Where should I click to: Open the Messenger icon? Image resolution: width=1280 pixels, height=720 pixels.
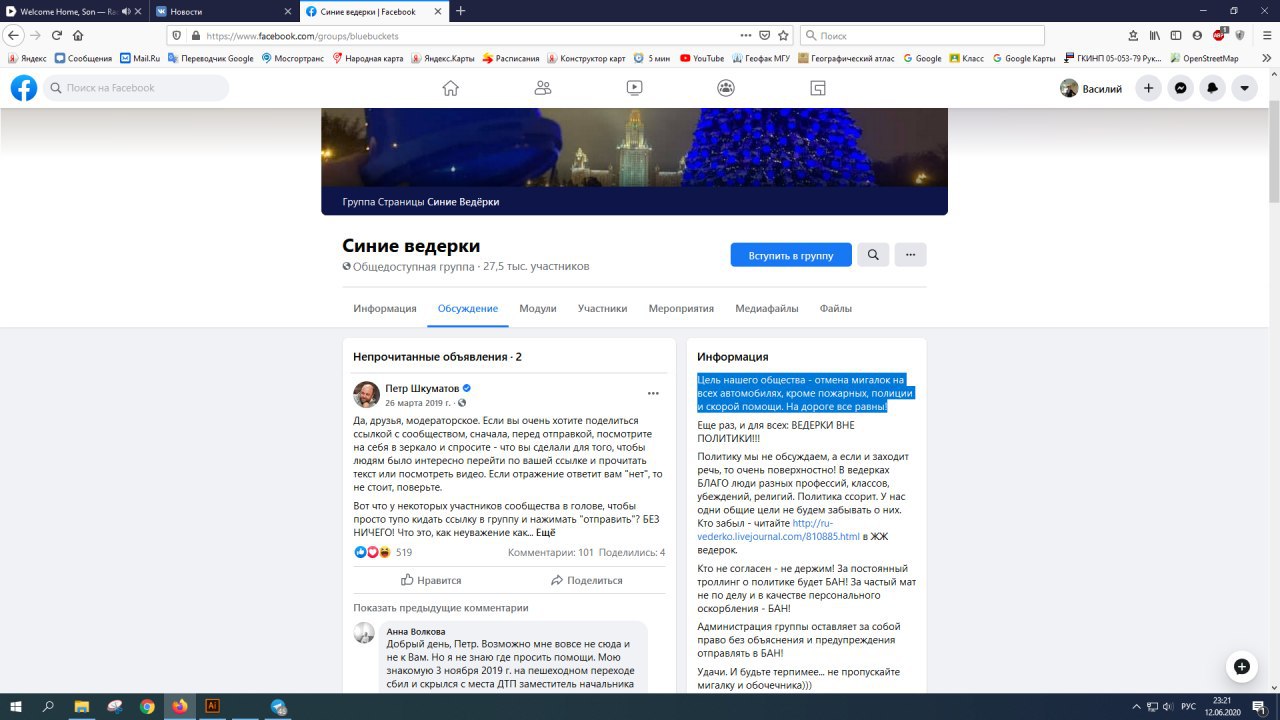click(1181, 88)
